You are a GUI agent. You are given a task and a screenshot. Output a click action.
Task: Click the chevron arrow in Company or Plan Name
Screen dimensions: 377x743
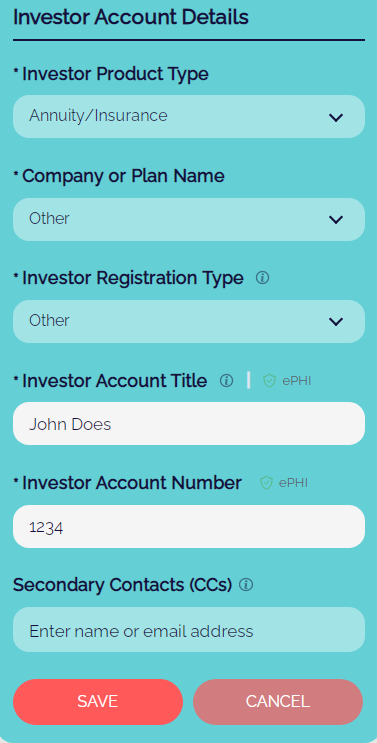(336, 219)
